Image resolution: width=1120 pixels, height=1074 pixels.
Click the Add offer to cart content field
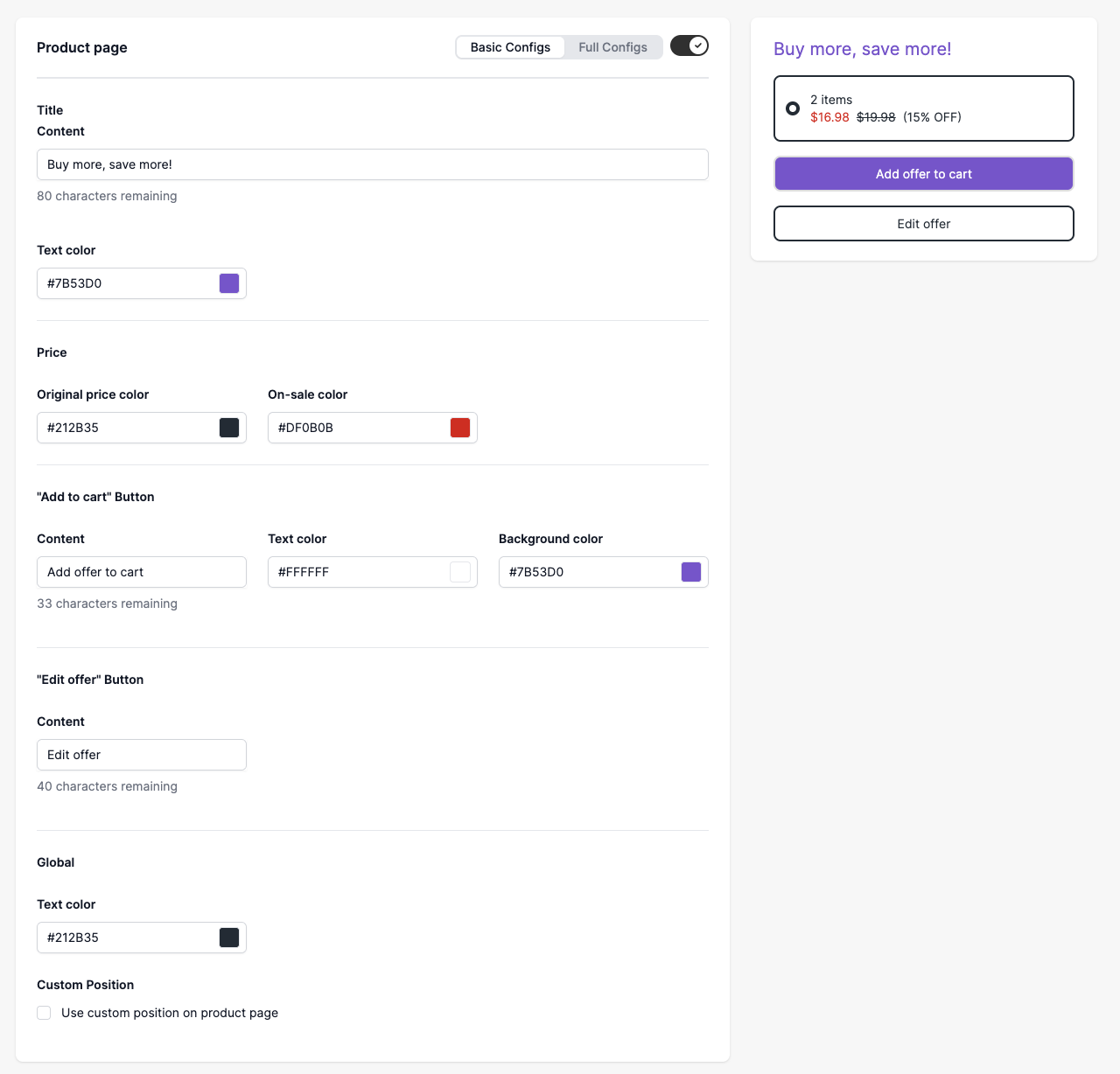click(142, 572)
